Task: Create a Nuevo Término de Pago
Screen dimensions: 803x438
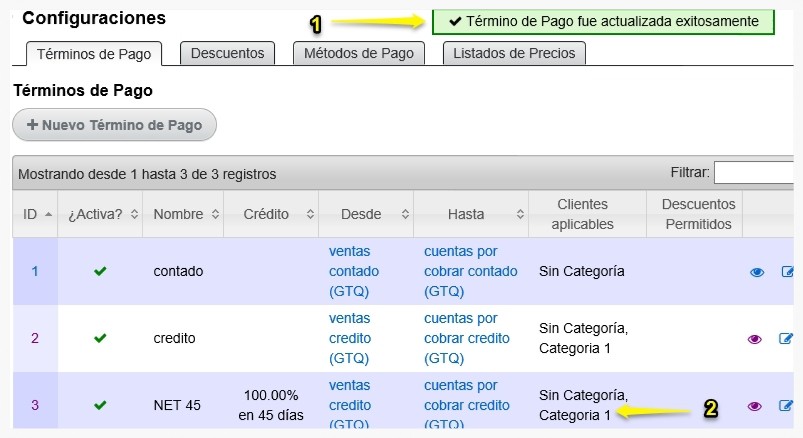Action: point(114,124)
